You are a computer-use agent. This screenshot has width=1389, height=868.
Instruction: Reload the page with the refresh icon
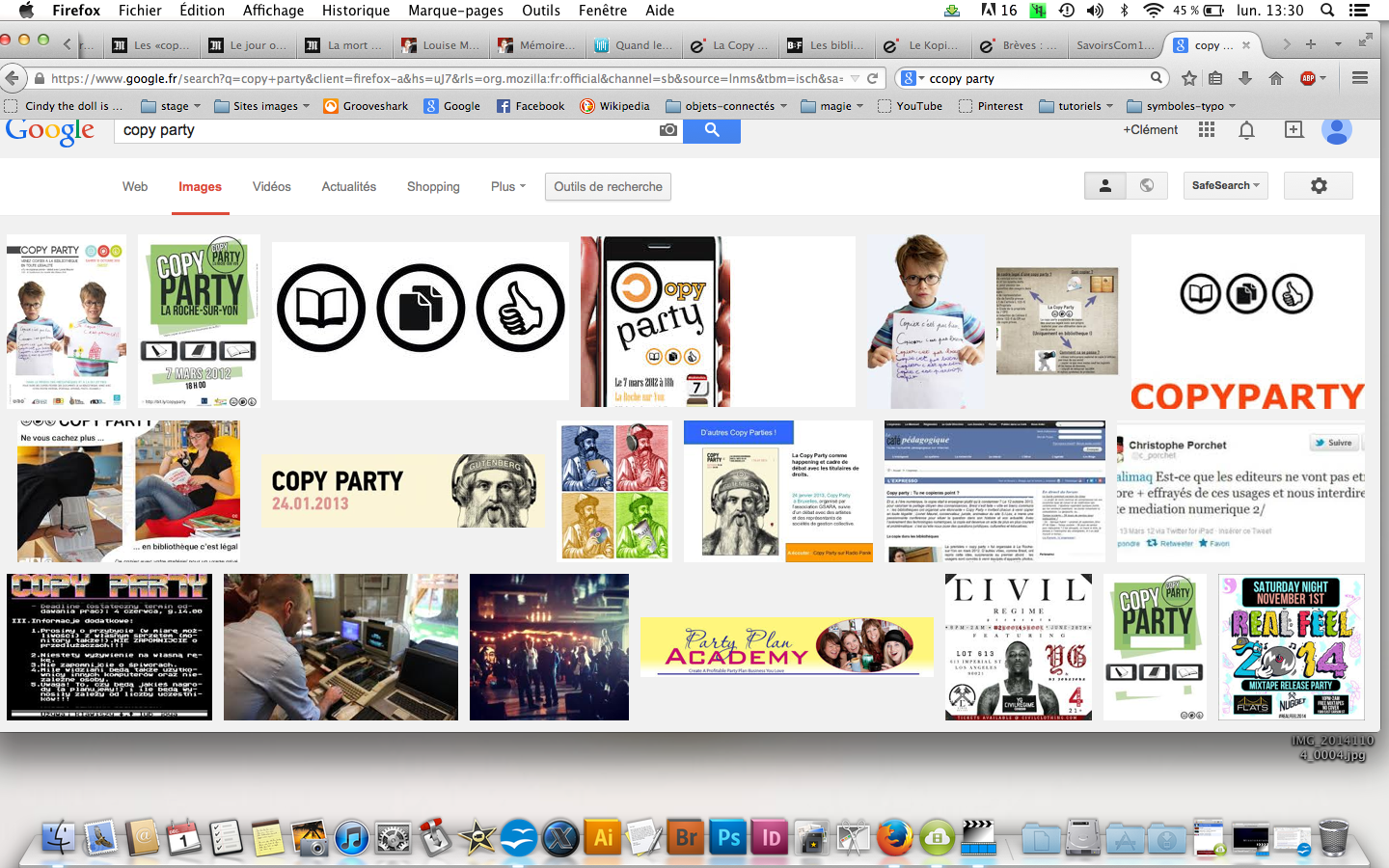[872, 78]
